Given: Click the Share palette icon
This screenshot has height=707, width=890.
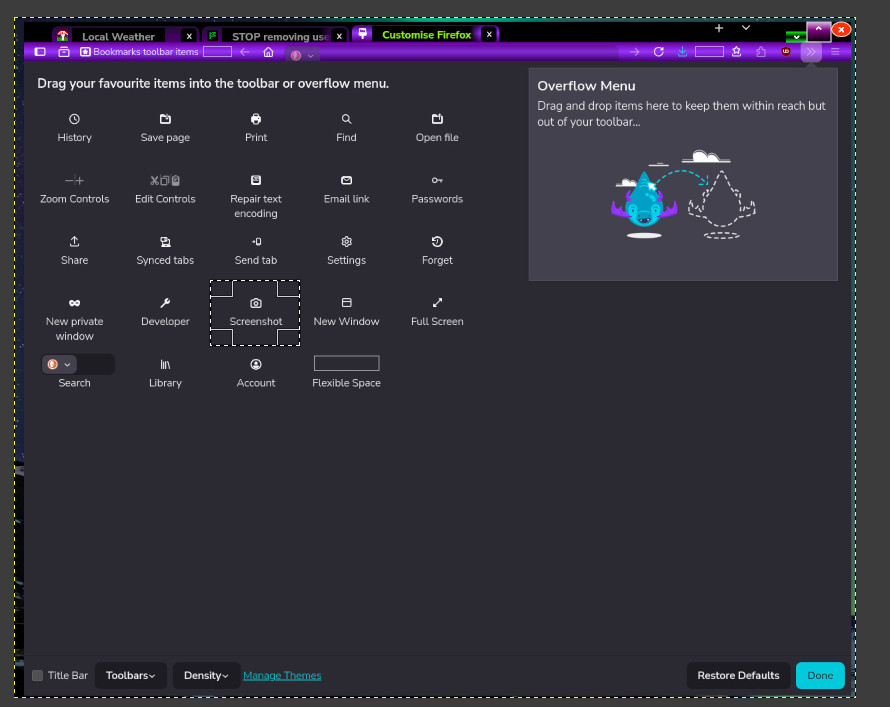Looking at the screenshot, I should [74, 242].
